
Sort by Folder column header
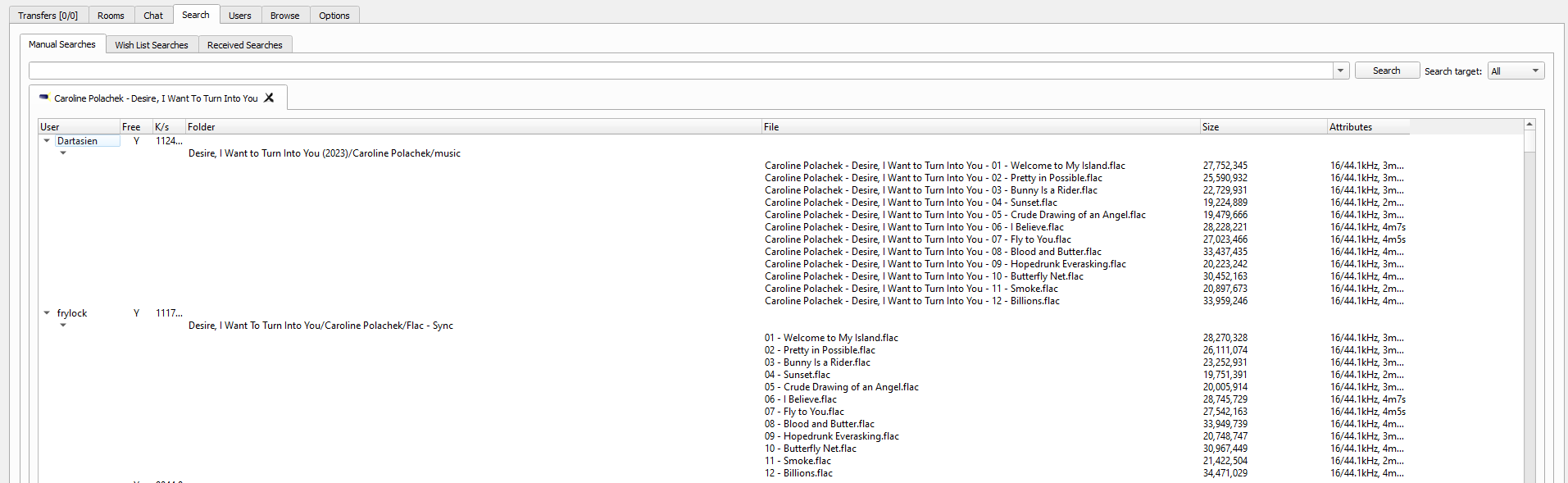(473, 127)
